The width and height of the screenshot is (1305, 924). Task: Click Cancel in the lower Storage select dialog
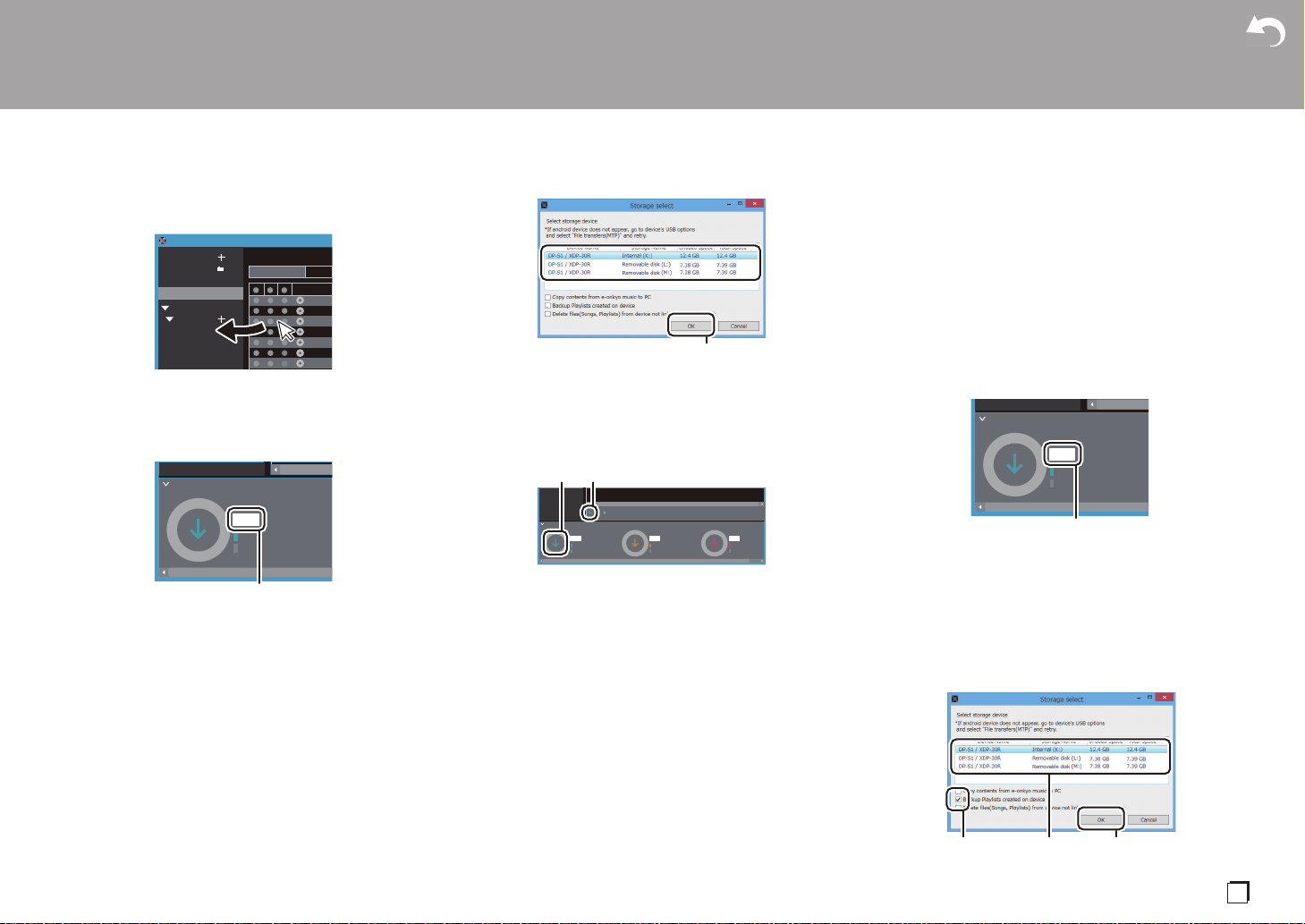pos(1148,819)
